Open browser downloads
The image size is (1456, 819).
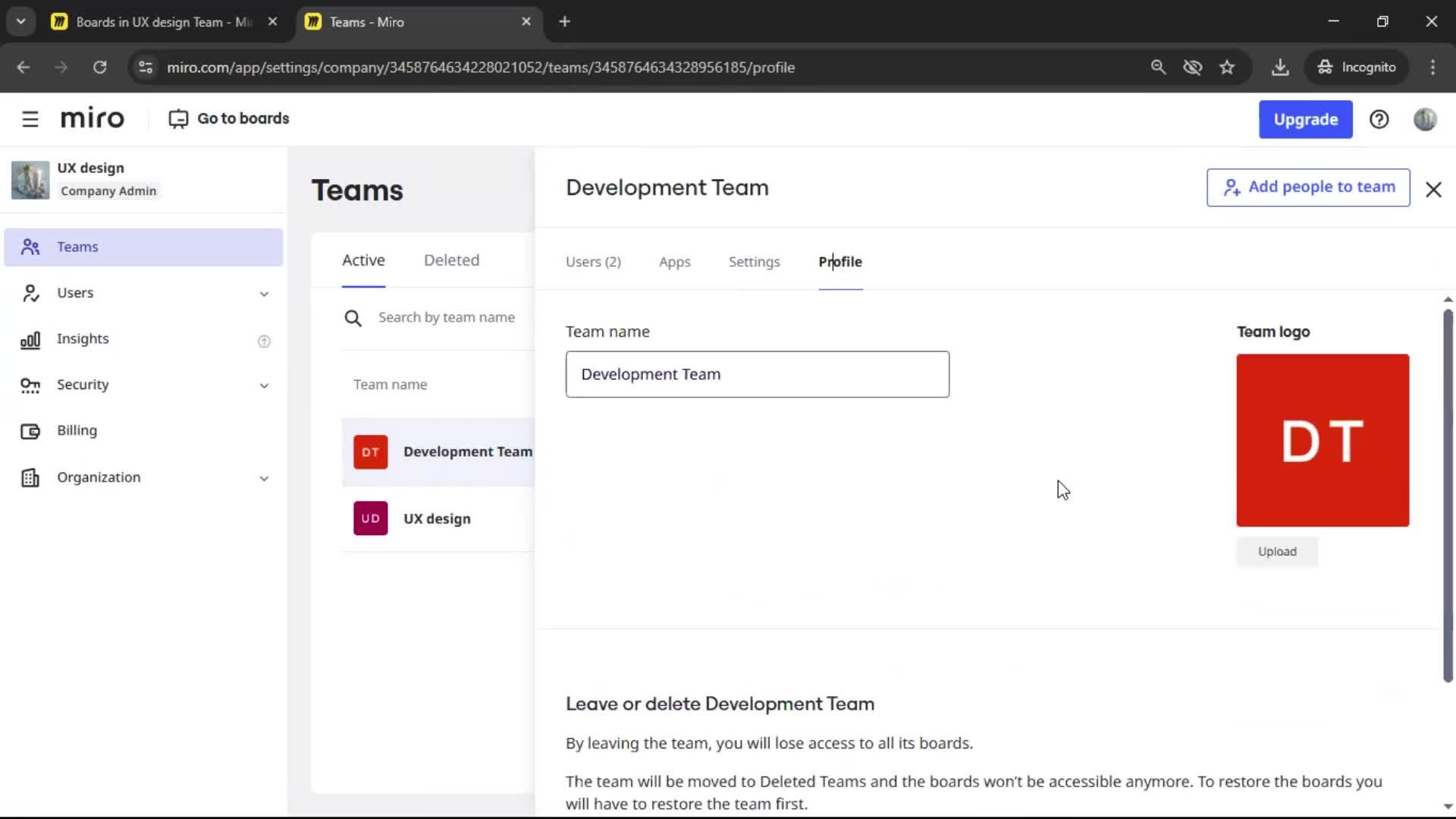coord(1280,67)
